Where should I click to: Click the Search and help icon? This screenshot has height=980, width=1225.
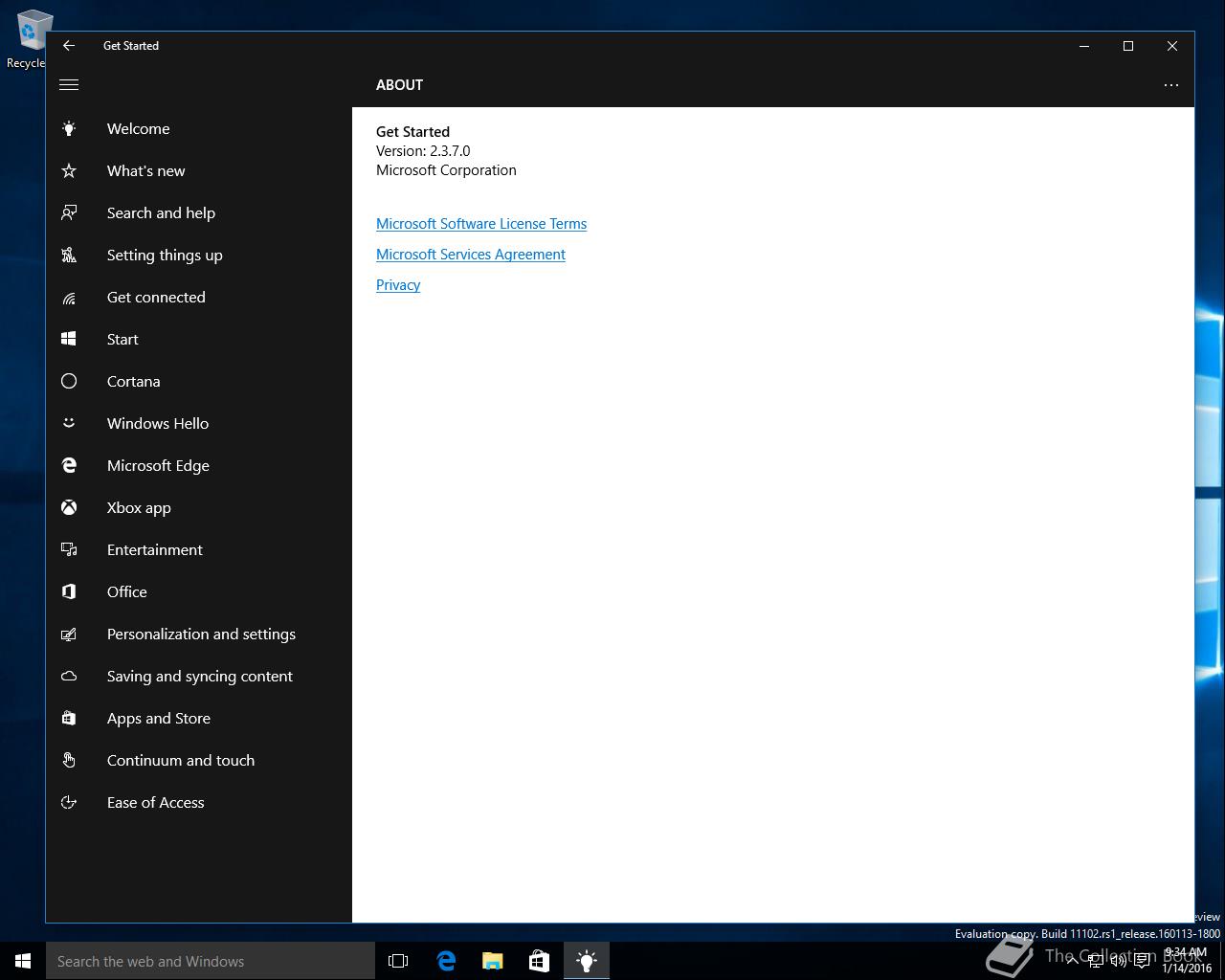pos(69,212)
